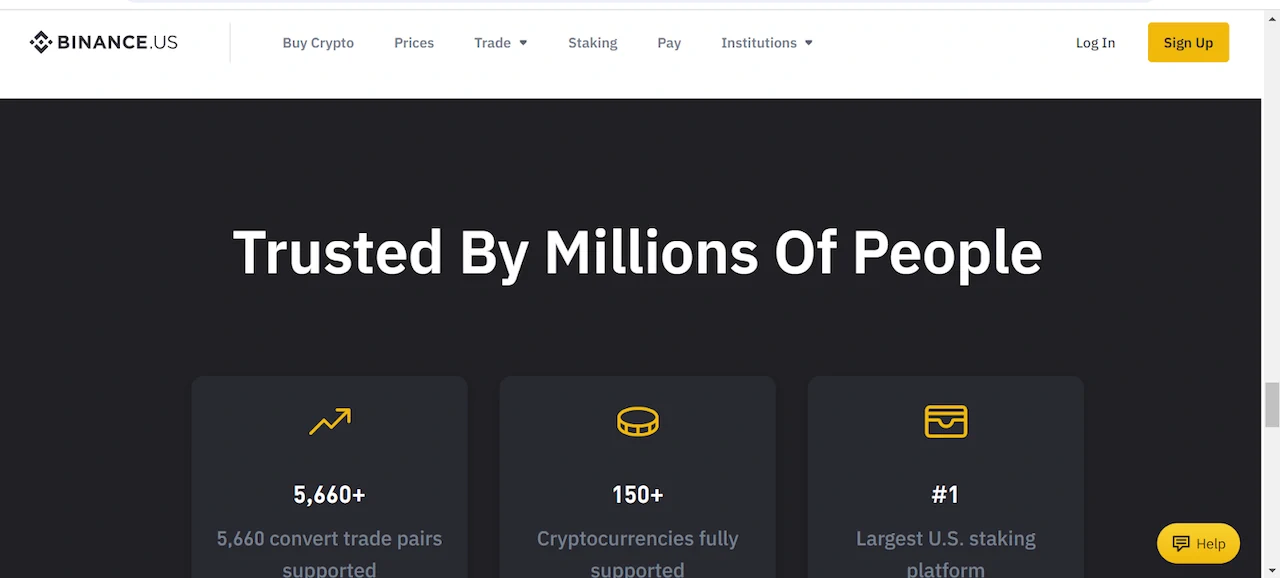Viewport: 1280px width, 578px height.
Task: Click the Binance.US diamond logo icon
Action: click(41, 42)
